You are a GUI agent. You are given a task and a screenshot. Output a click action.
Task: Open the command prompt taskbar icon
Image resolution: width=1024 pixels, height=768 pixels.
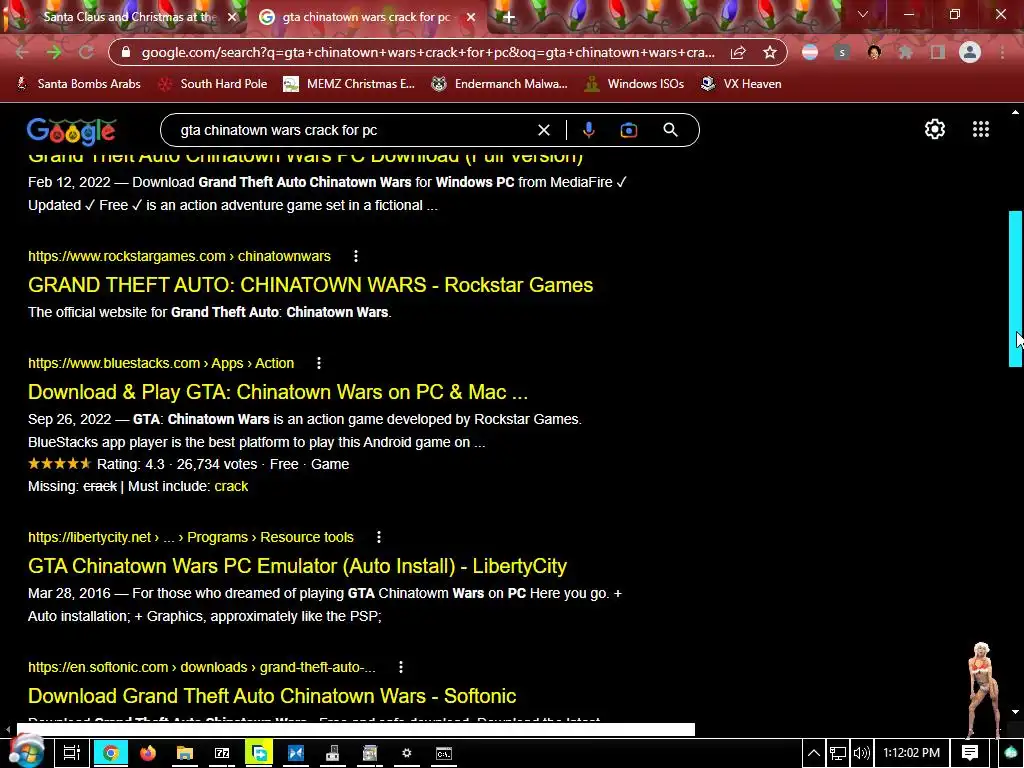pyautogui.click(x=443, y=753)
